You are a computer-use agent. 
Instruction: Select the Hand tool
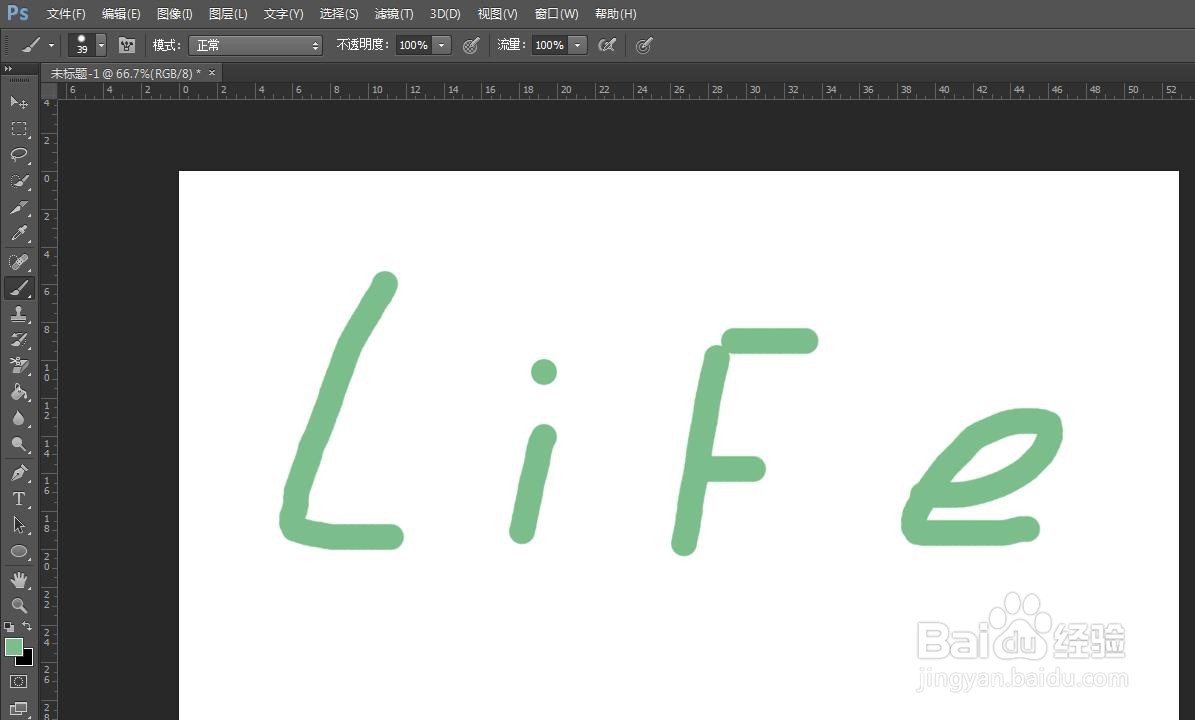[19, 580]
